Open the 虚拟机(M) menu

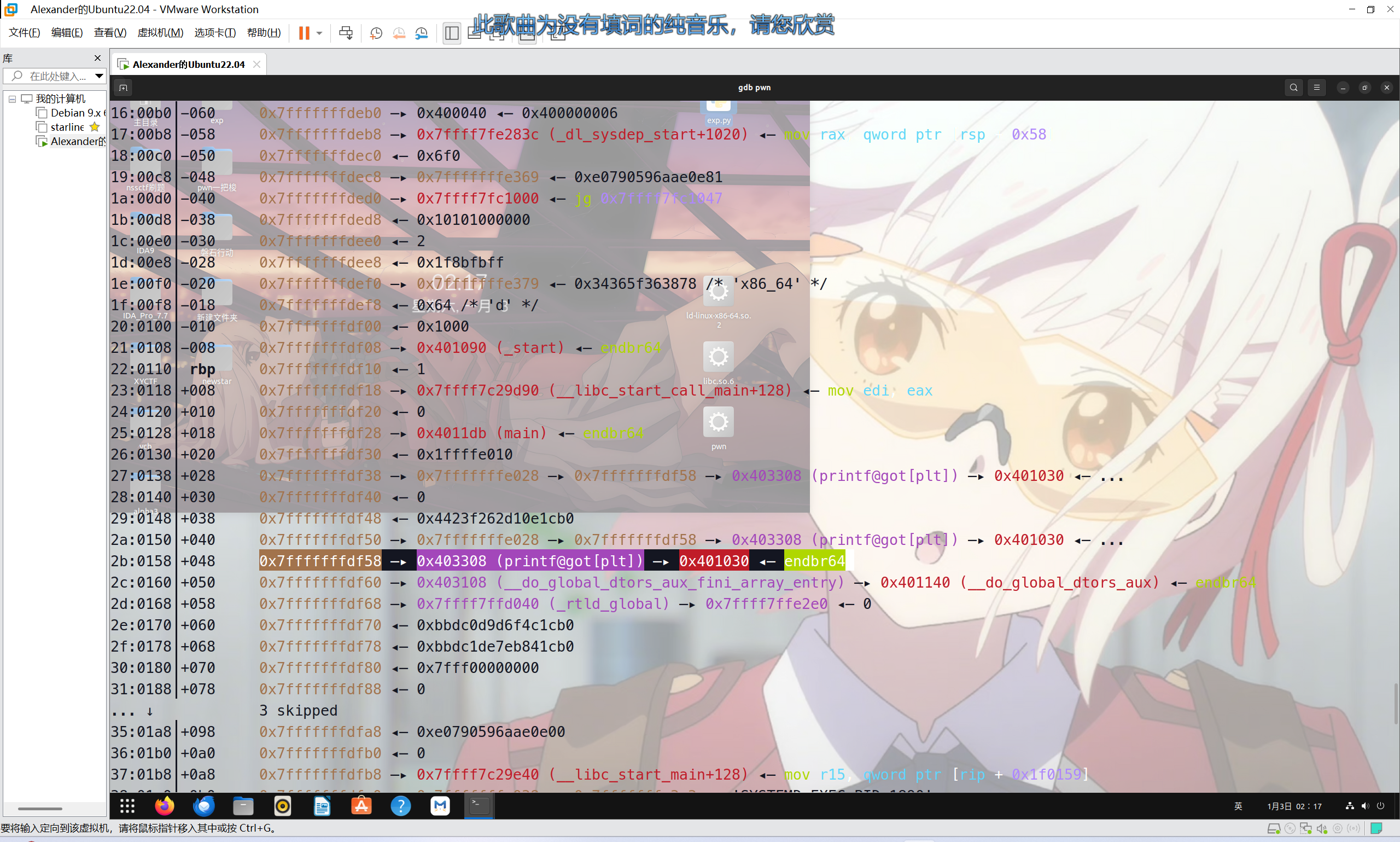(x=160, y=33)
